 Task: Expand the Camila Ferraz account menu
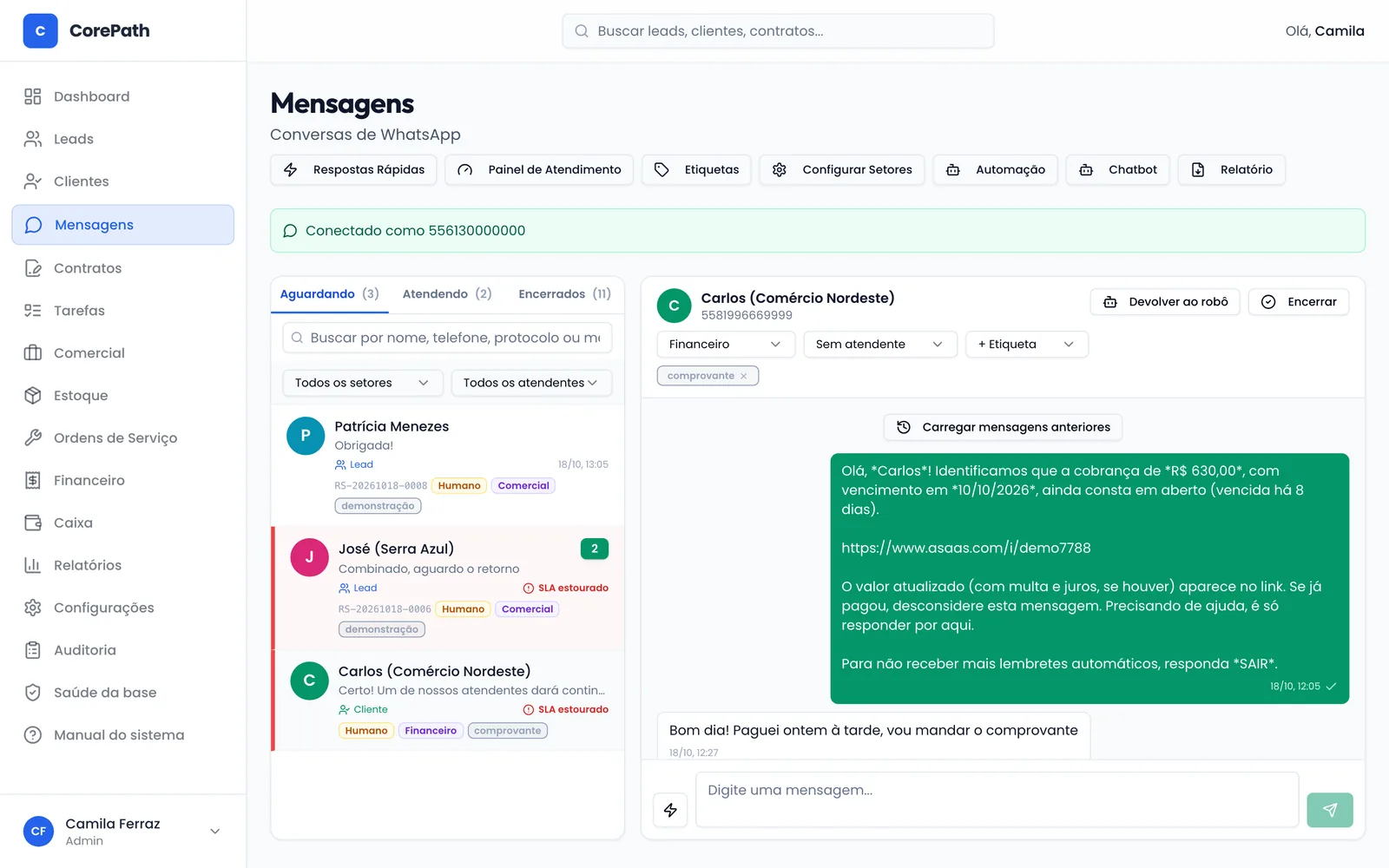122,832
